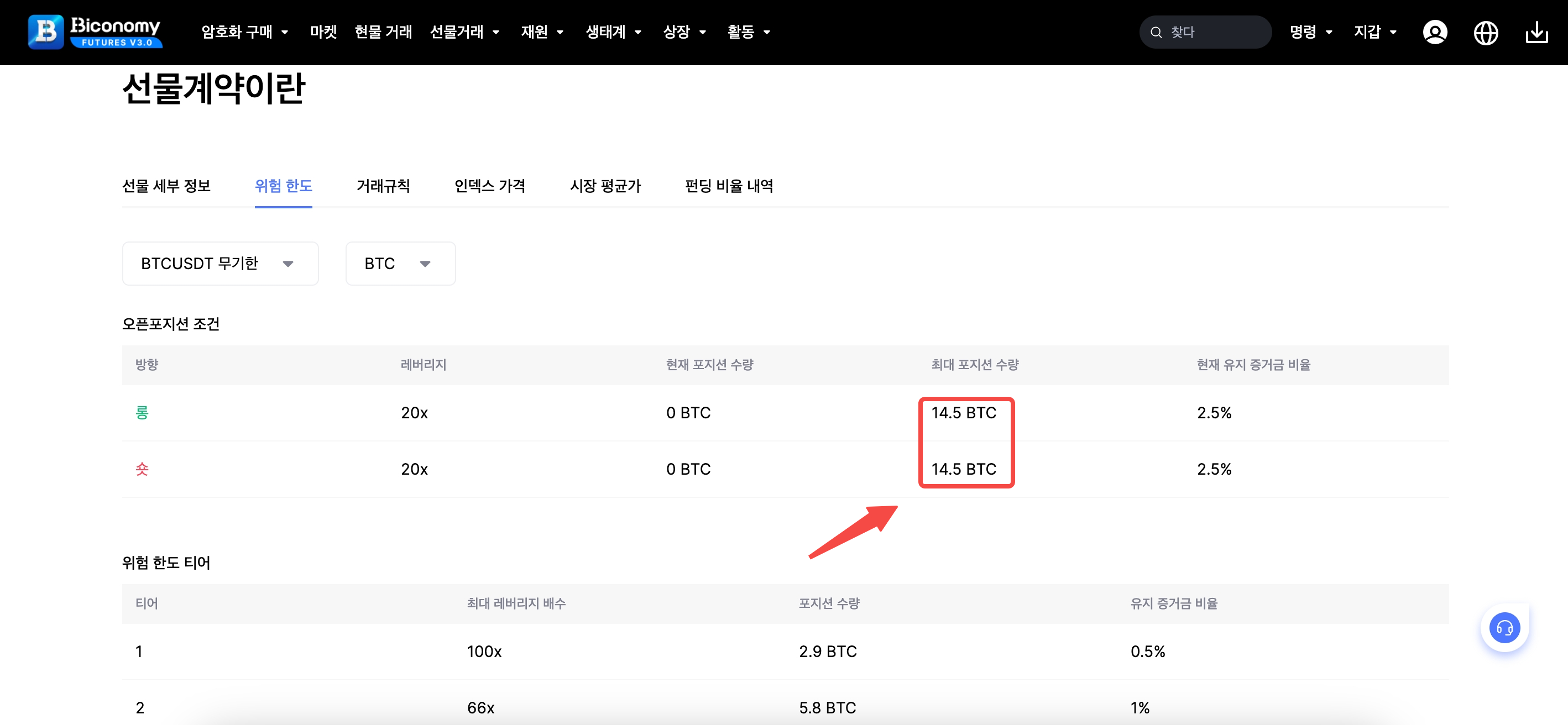The height and width of the screenshot is (725, 1568).
Task: Switch to the 시장 평균가 tab
Action: coord(605,186)
